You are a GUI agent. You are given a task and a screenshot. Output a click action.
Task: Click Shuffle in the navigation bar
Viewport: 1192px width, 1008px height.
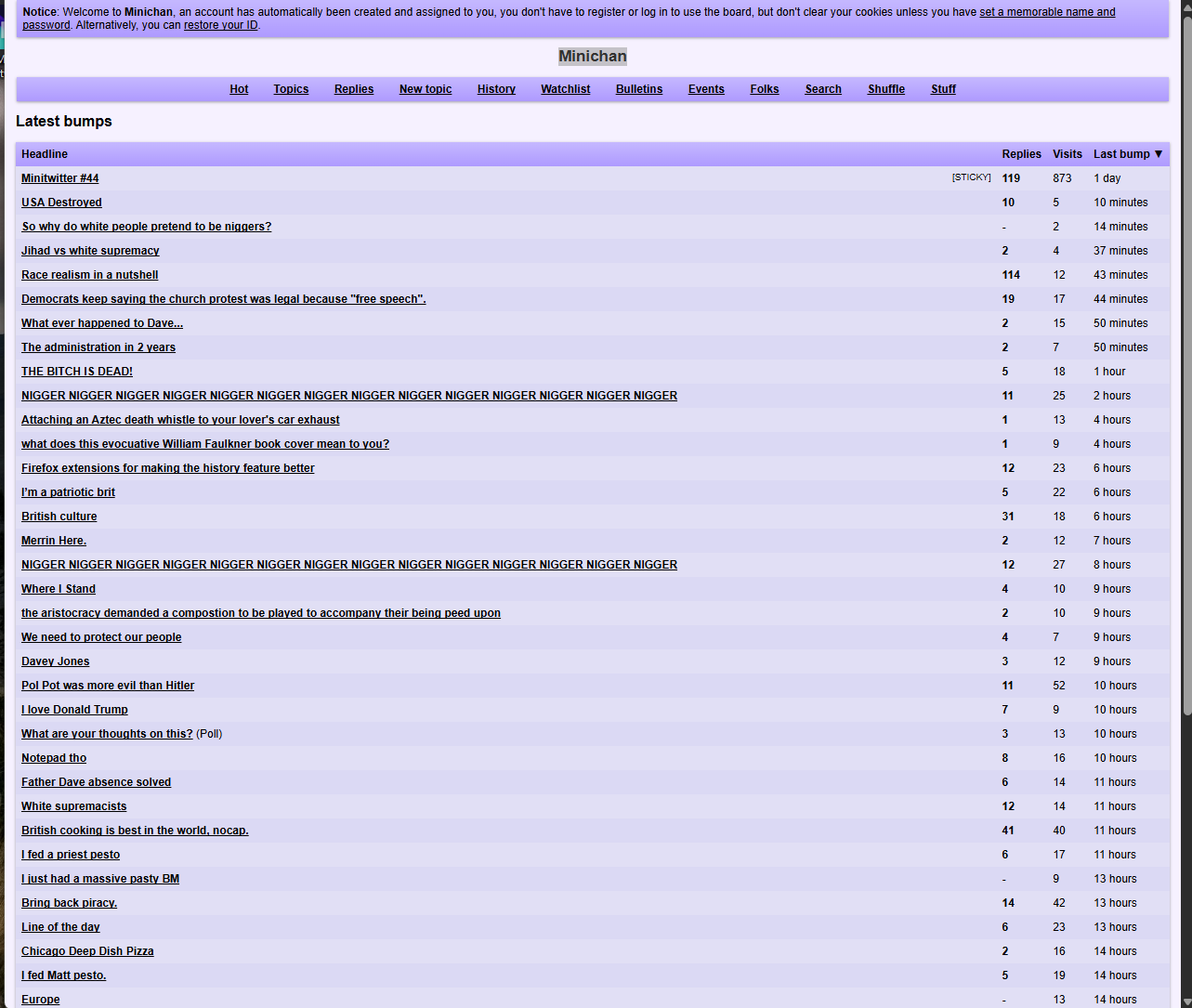click(885, 89)
